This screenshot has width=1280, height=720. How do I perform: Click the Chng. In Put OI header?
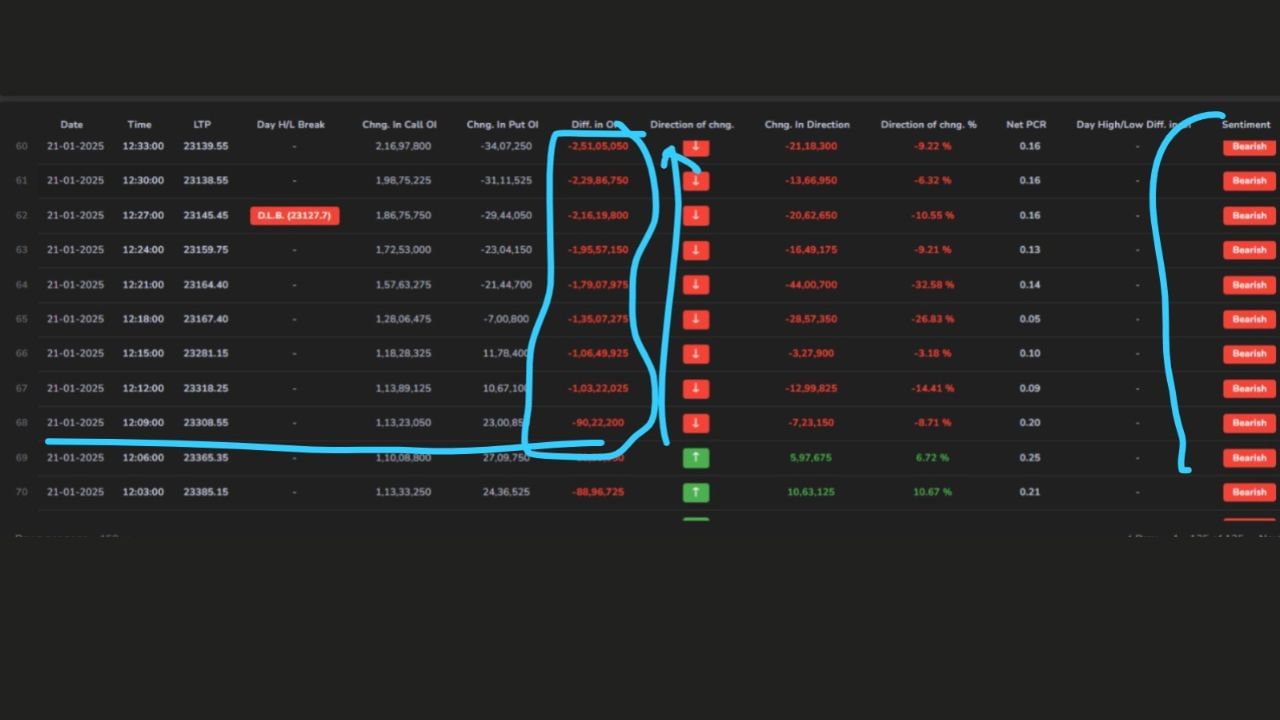(502, 125)
